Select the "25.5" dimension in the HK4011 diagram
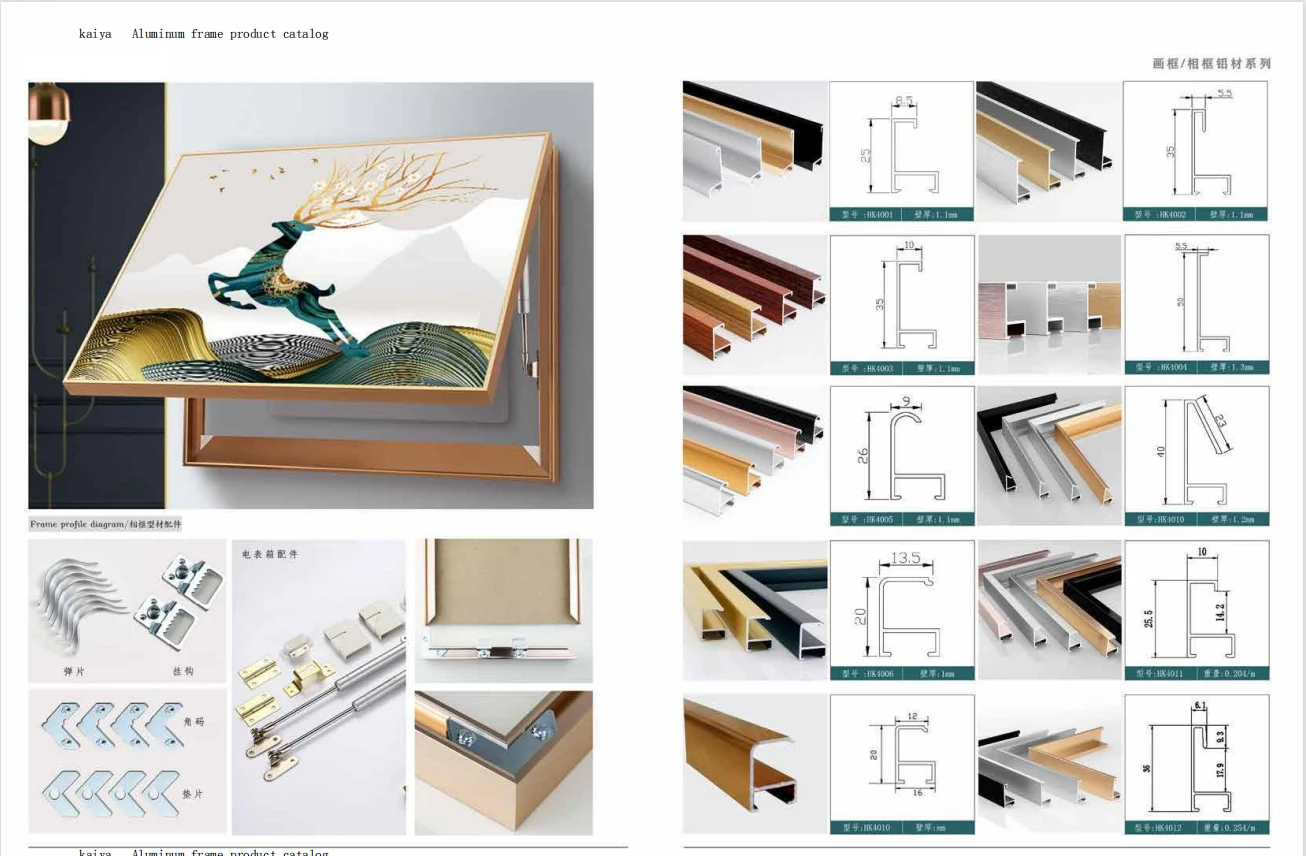1306x856 pixels. pyautogui.click(x=1150, y=618)
